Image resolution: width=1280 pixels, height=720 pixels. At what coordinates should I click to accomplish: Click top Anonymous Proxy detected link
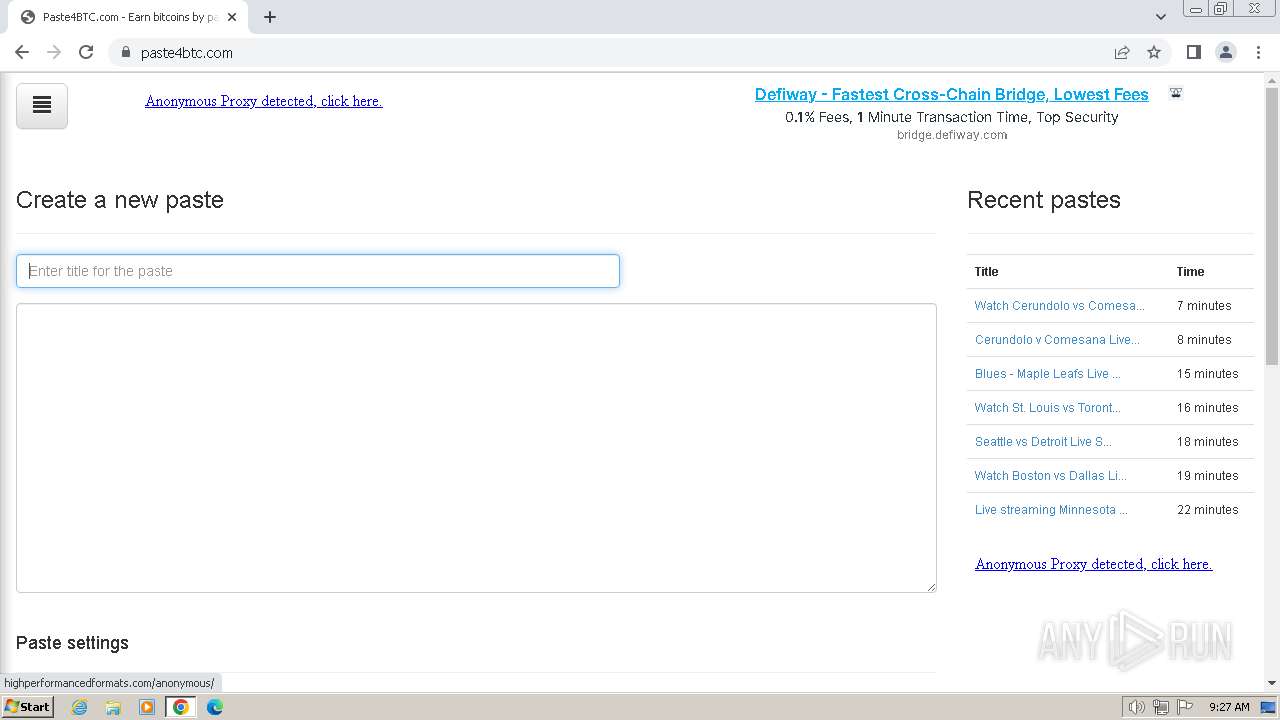(263, 101)
